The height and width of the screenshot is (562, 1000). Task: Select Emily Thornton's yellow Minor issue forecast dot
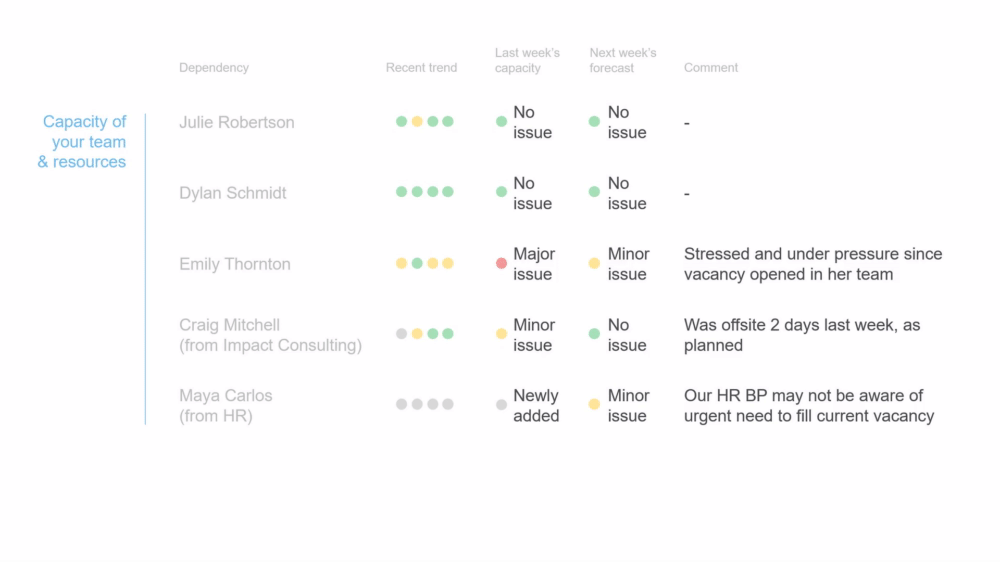coord(594,263)
